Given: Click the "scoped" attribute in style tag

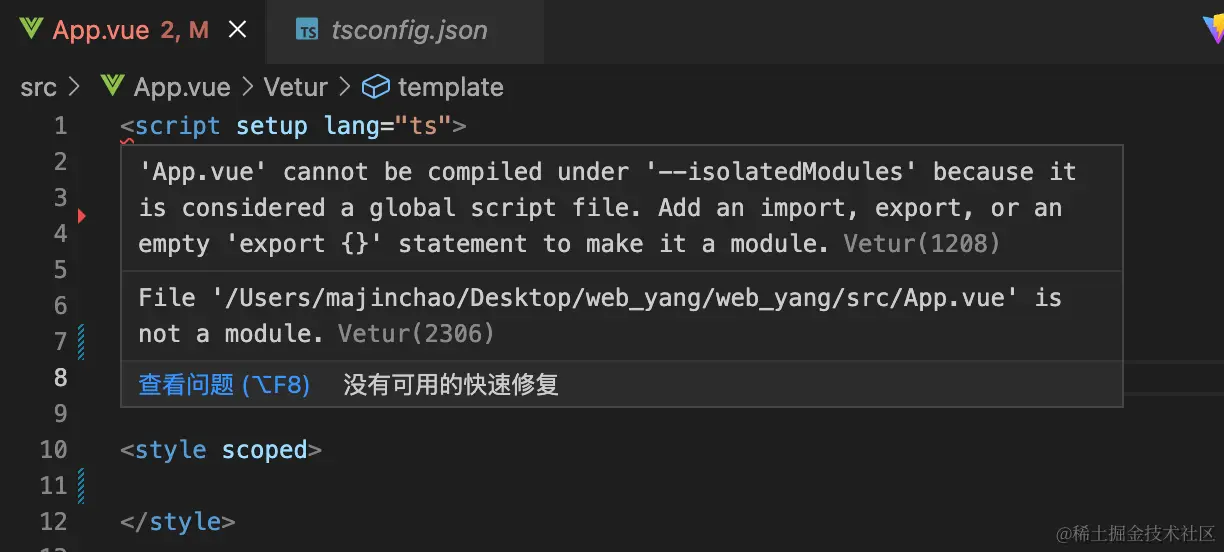Looking at the screenshot, I should (264, 450).
